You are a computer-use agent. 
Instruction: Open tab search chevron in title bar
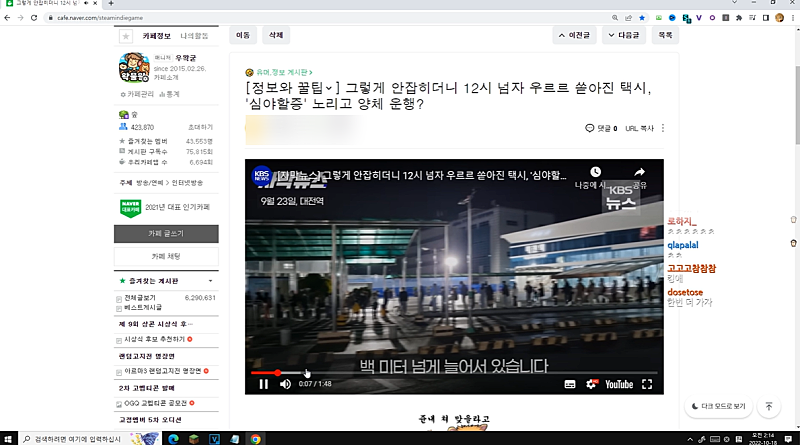pyautogui.click(x=734, y=3)
